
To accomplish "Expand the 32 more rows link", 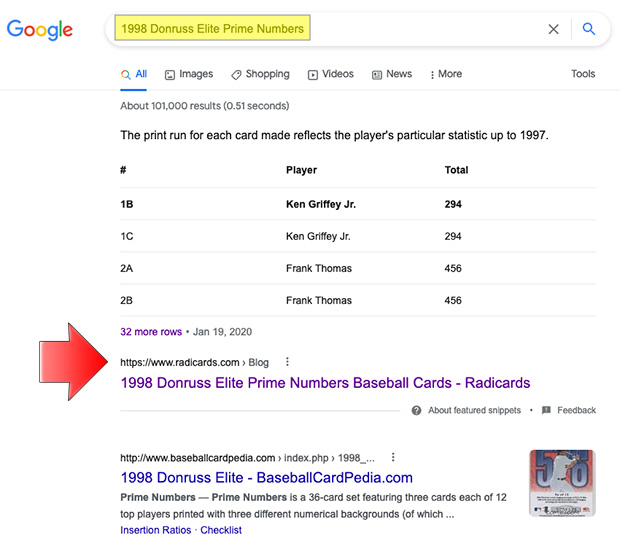I will pos(151,332).
